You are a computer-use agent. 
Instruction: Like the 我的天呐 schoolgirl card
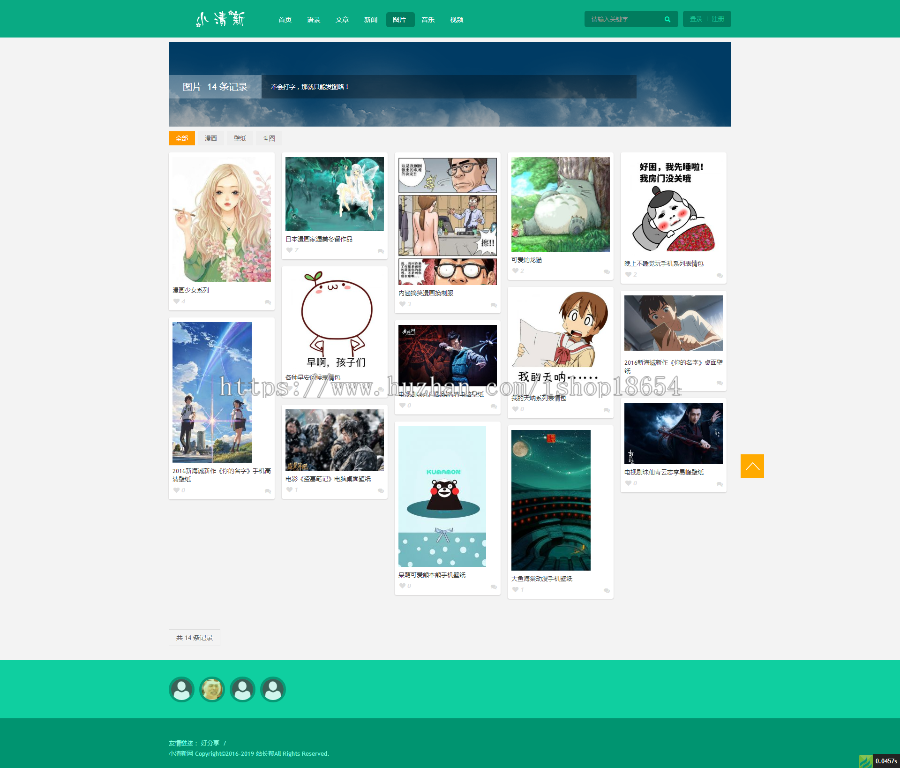click(515, 409)
